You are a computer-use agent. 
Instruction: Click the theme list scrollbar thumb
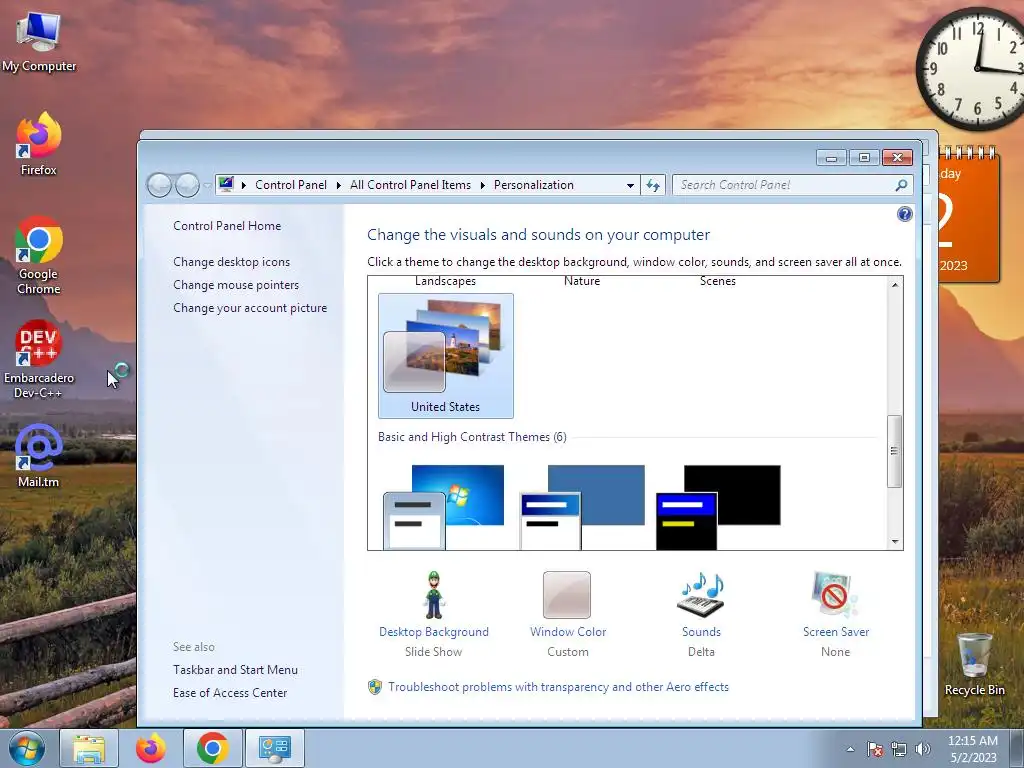click(x=895, y=451)
